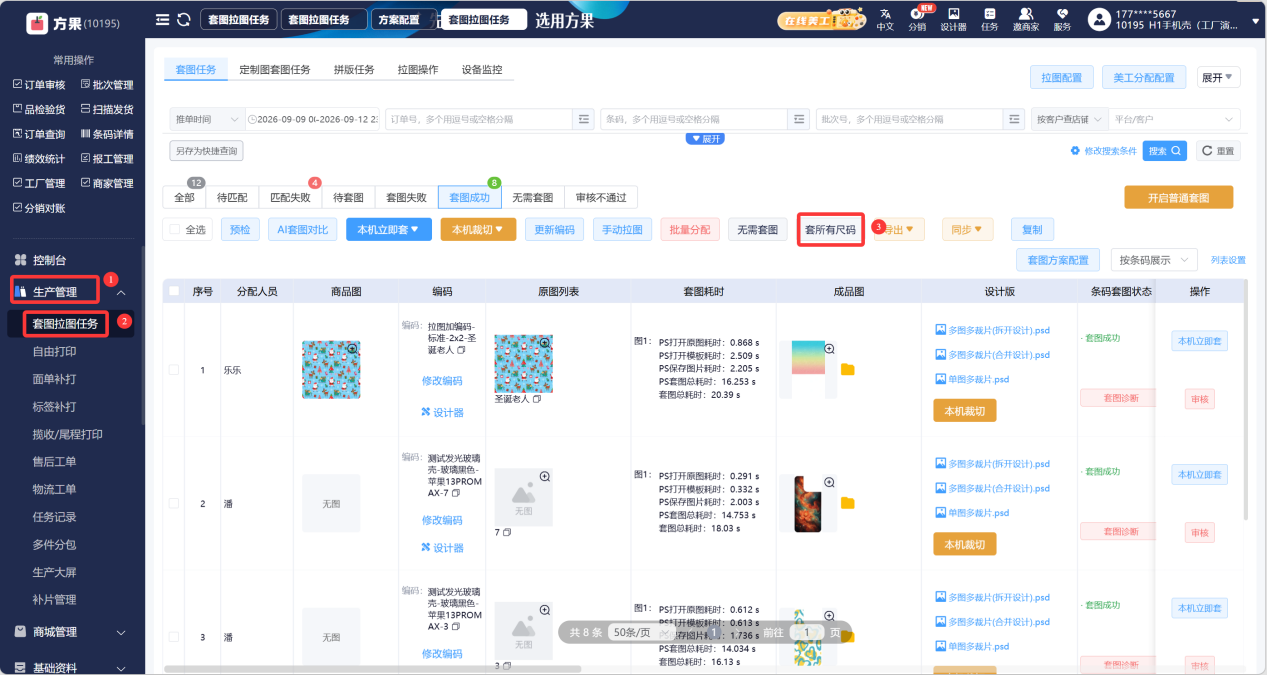
Task: Expand filters with the blue 展开 toggle
Action: pos(705,138)
